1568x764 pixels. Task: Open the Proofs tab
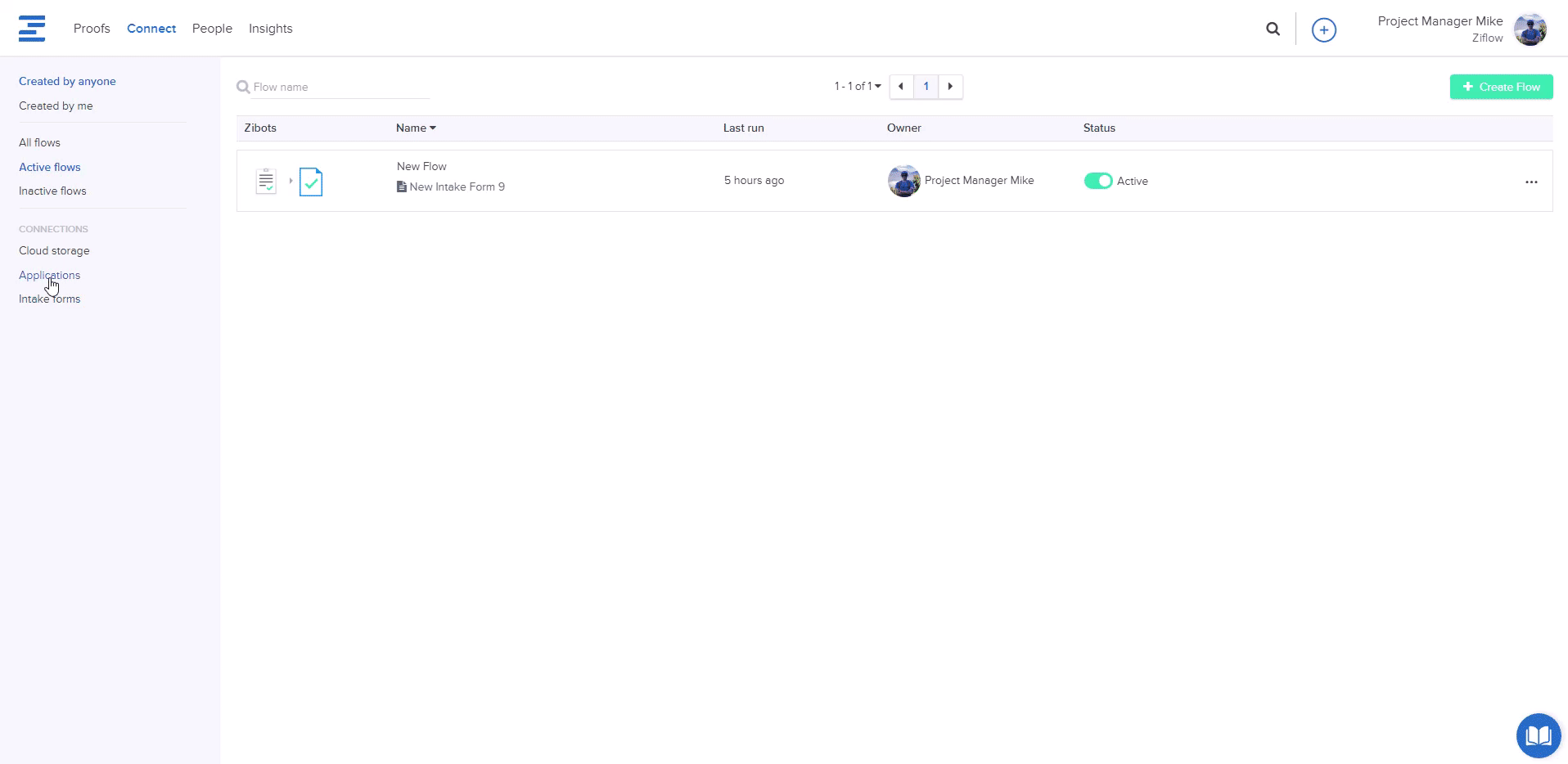point(92,29)
